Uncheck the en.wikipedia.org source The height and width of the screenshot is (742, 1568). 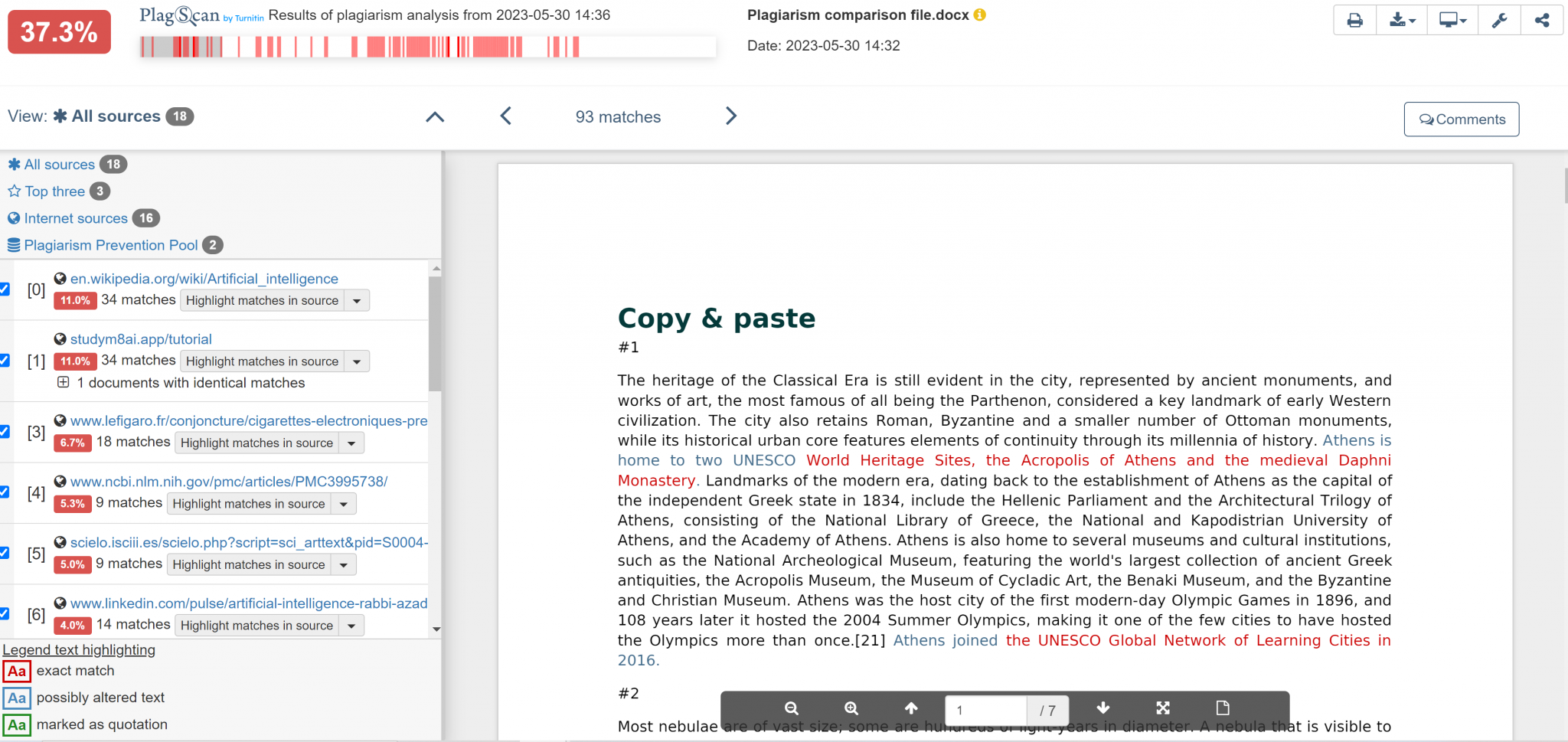[5, 289]
